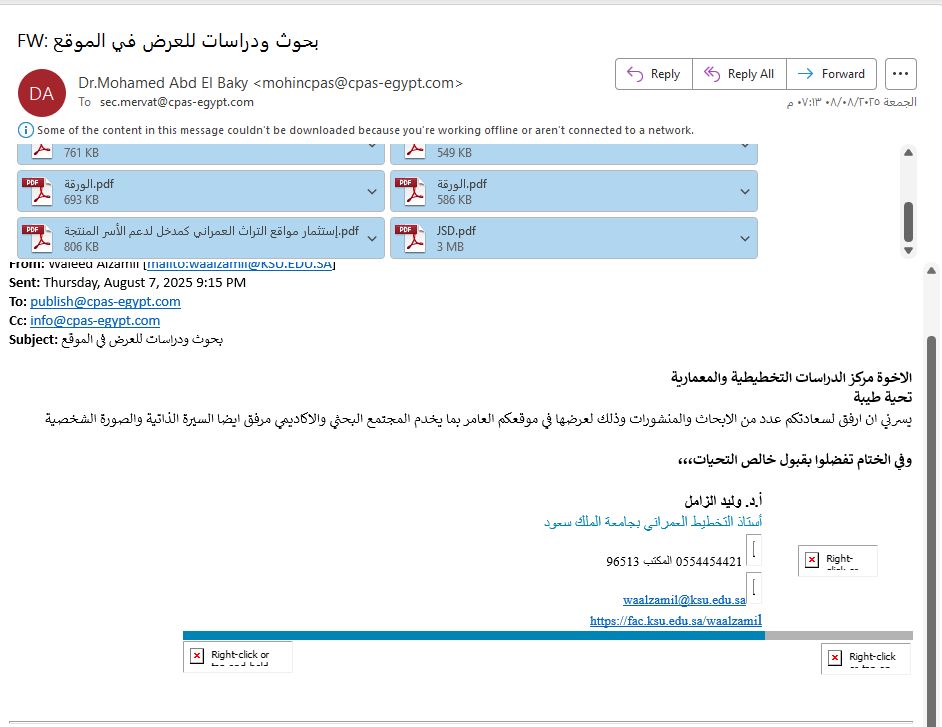Open the more actions ellipsis menu
The image size is (942, 727).
(901, 74)
